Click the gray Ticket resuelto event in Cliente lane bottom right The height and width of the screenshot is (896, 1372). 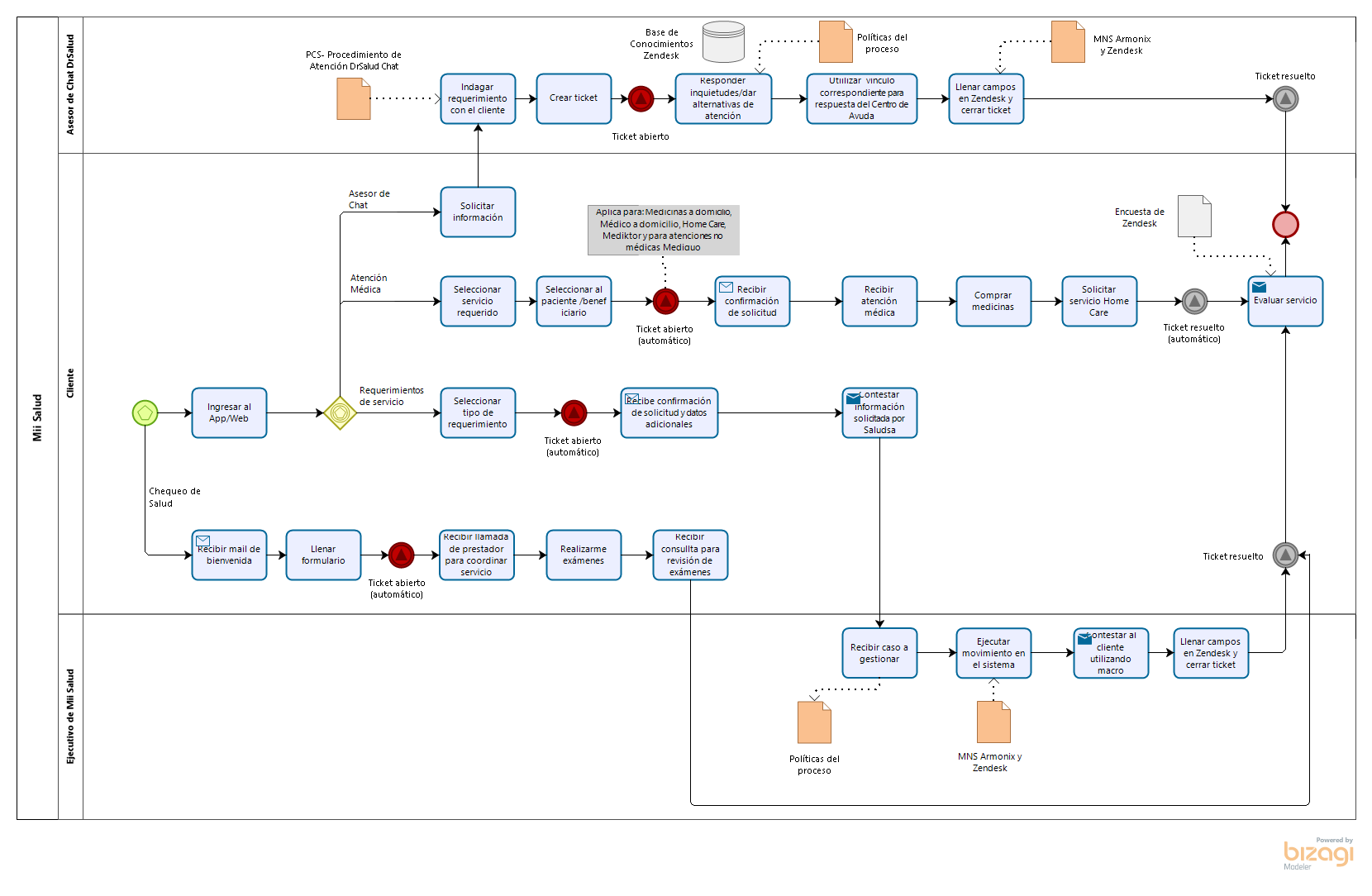coord(1285,555)
